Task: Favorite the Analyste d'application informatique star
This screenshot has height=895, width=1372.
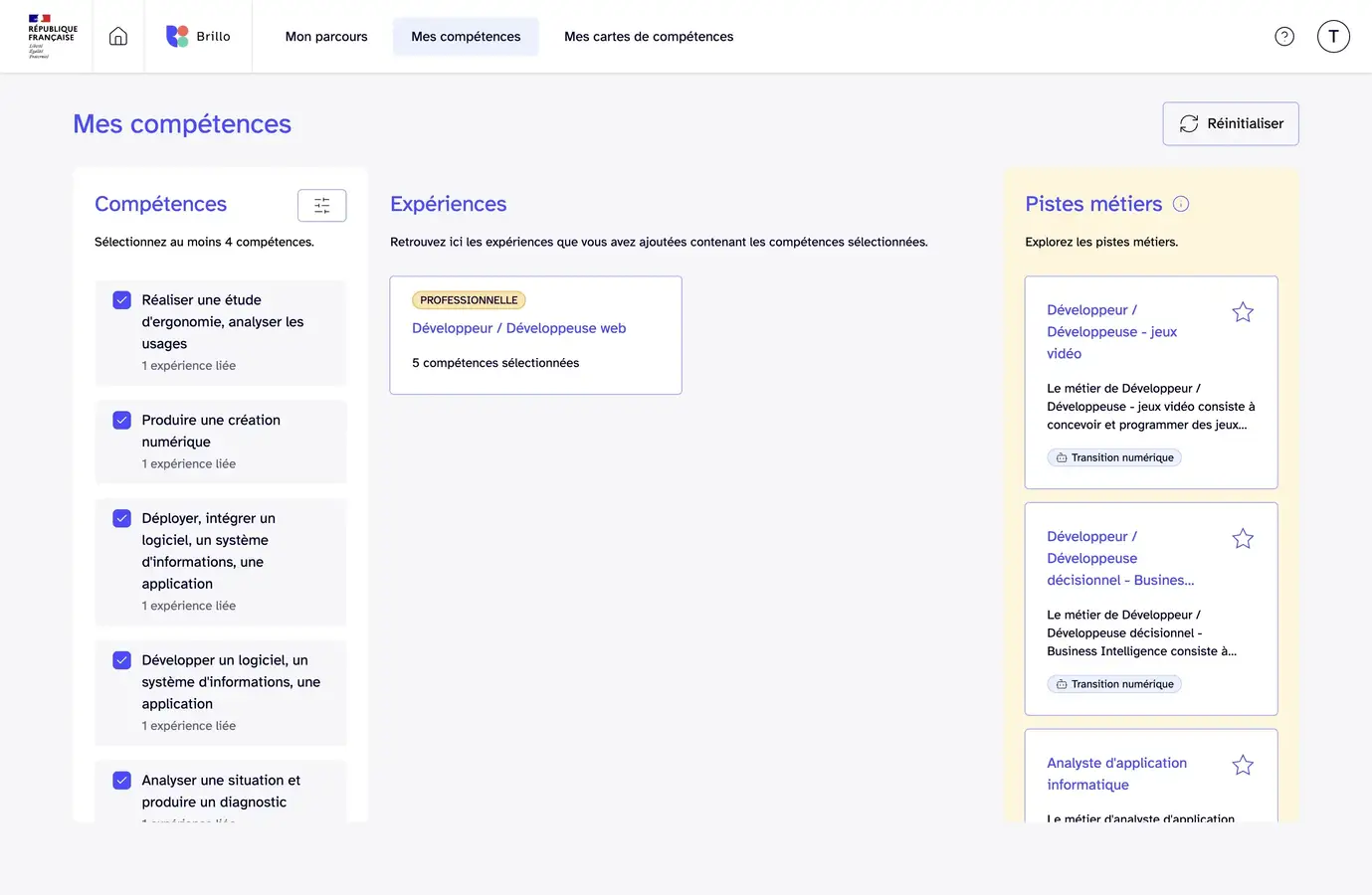Action: coord(1243,765)
